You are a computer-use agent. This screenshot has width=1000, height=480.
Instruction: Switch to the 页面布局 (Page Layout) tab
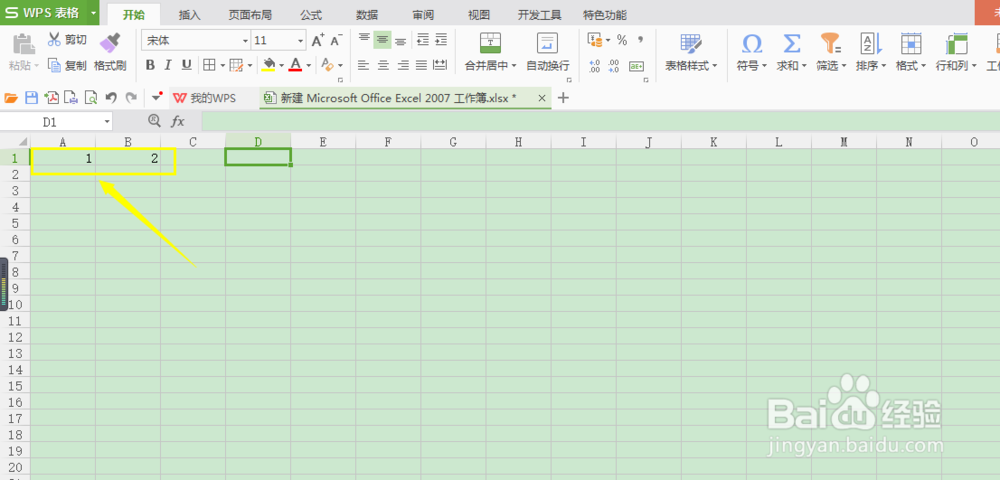[250, 15]
